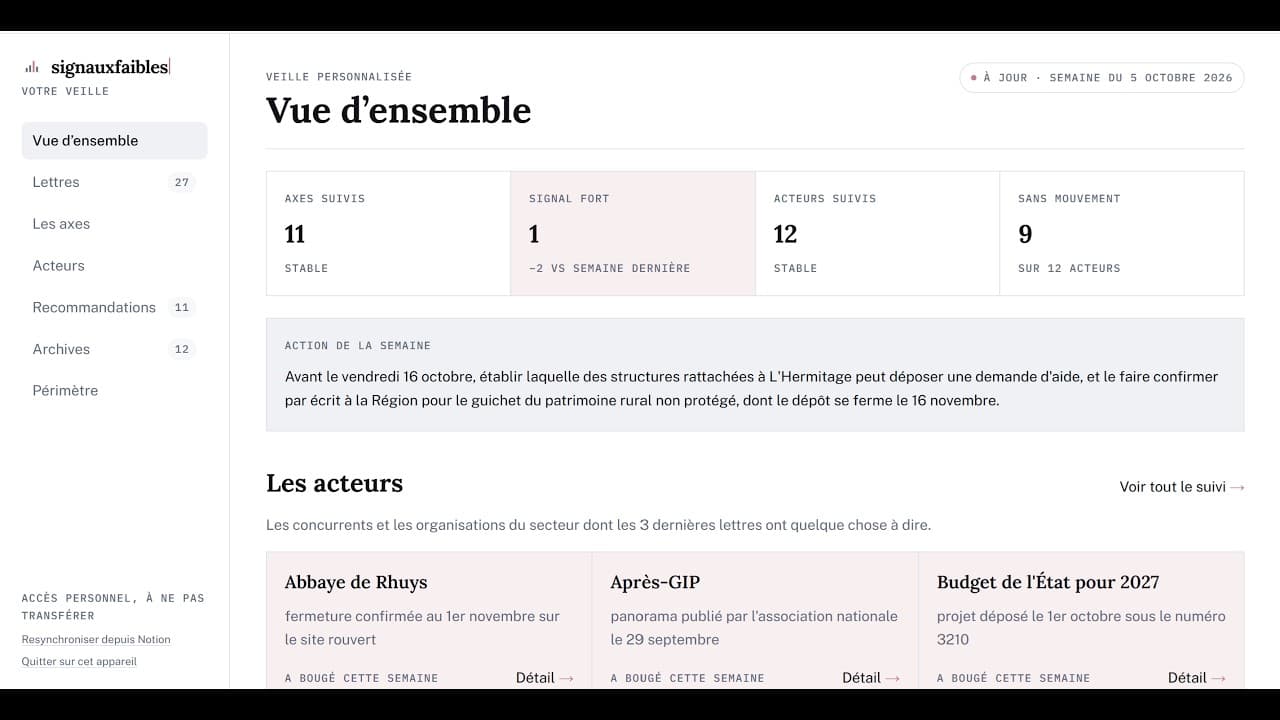1280x720 pixels.
Task: Click the À jour status pill
Action: point(1101,78)
